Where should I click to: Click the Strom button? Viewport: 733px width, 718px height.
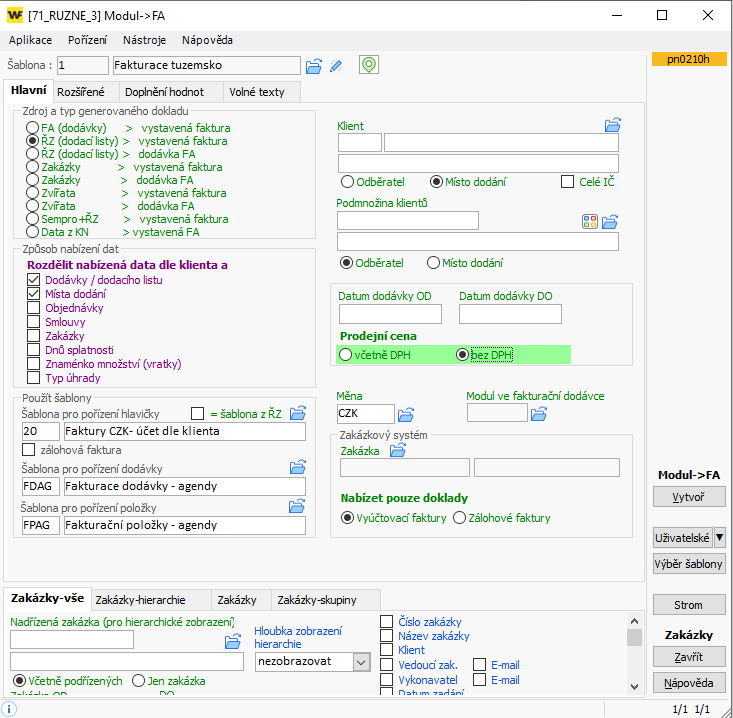coord(689,605)
